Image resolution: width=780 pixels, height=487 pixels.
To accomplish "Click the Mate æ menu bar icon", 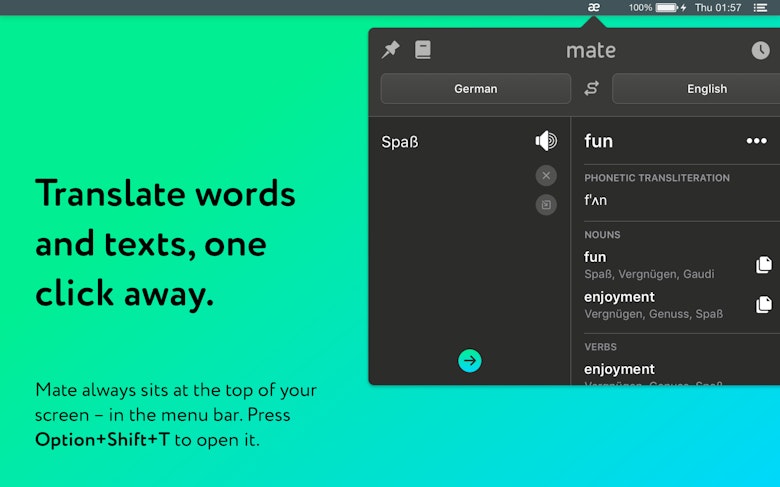I will 593,7.
